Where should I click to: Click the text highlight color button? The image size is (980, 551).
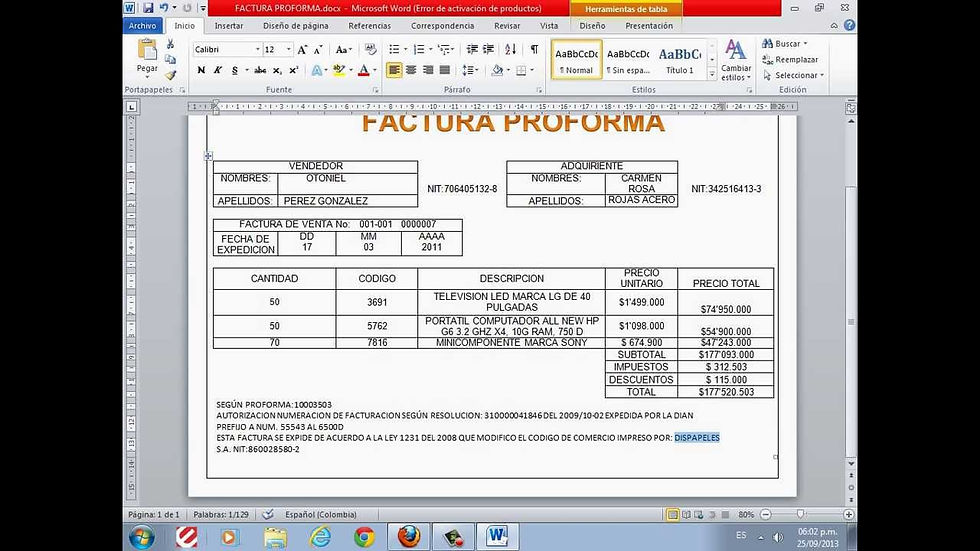(339, 71)
